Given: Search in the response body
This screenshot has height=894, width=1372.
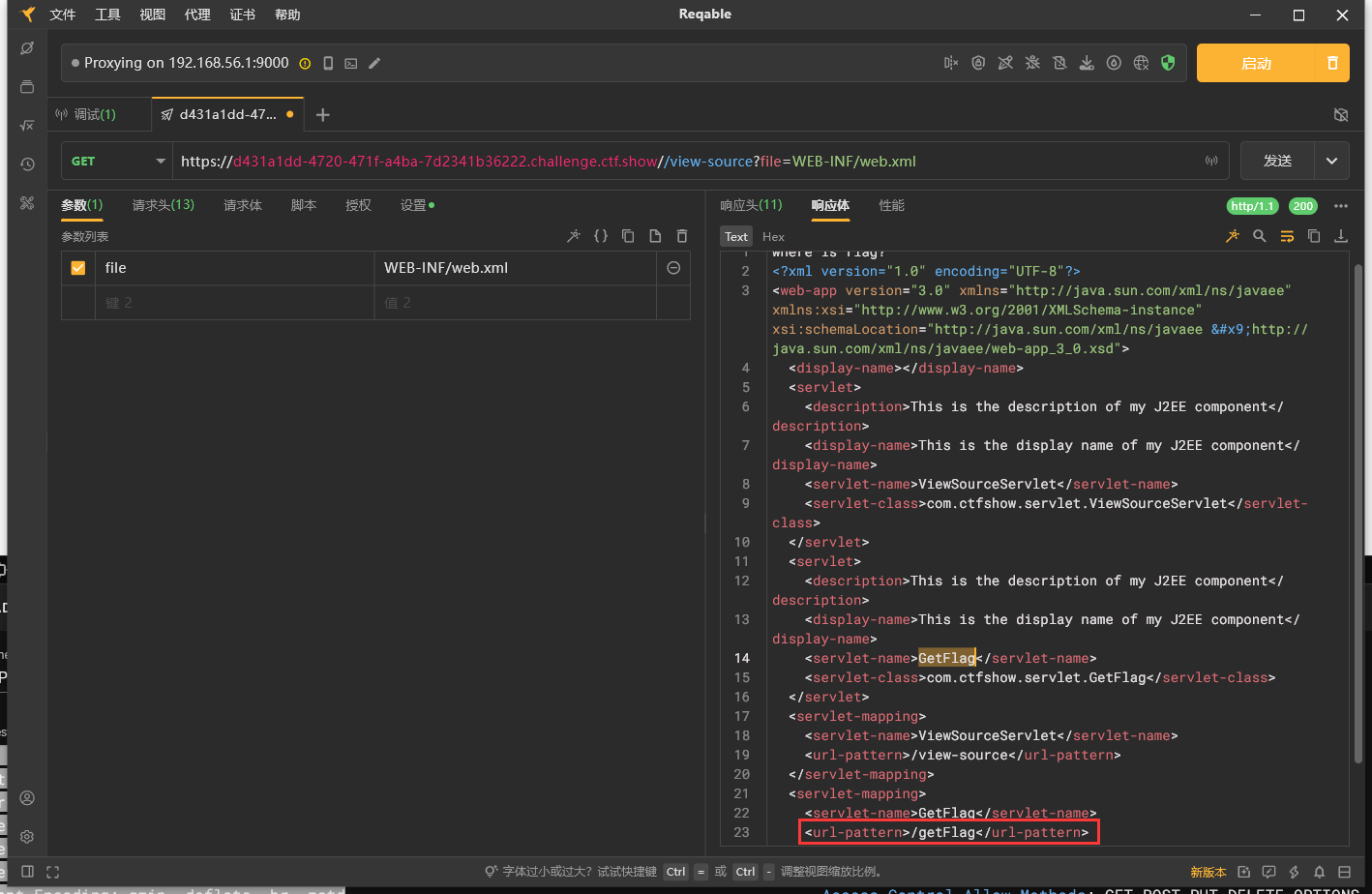Looking at the screenshot, I should tap(1260, 235).
